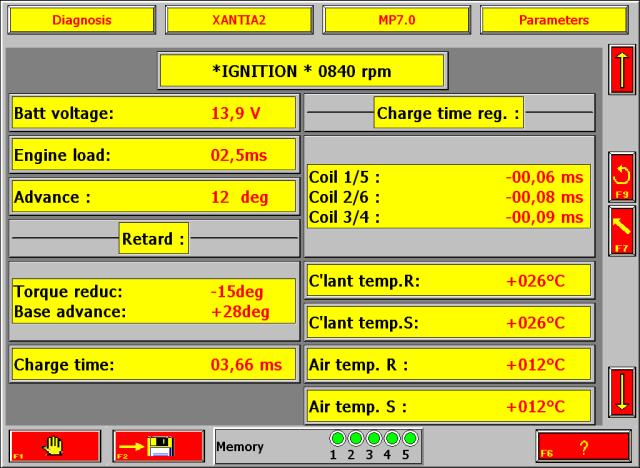Viewport: 640px width, 468px height.
Task: Click the Engine load 02,5ms field
Action: tap(154, 155)
